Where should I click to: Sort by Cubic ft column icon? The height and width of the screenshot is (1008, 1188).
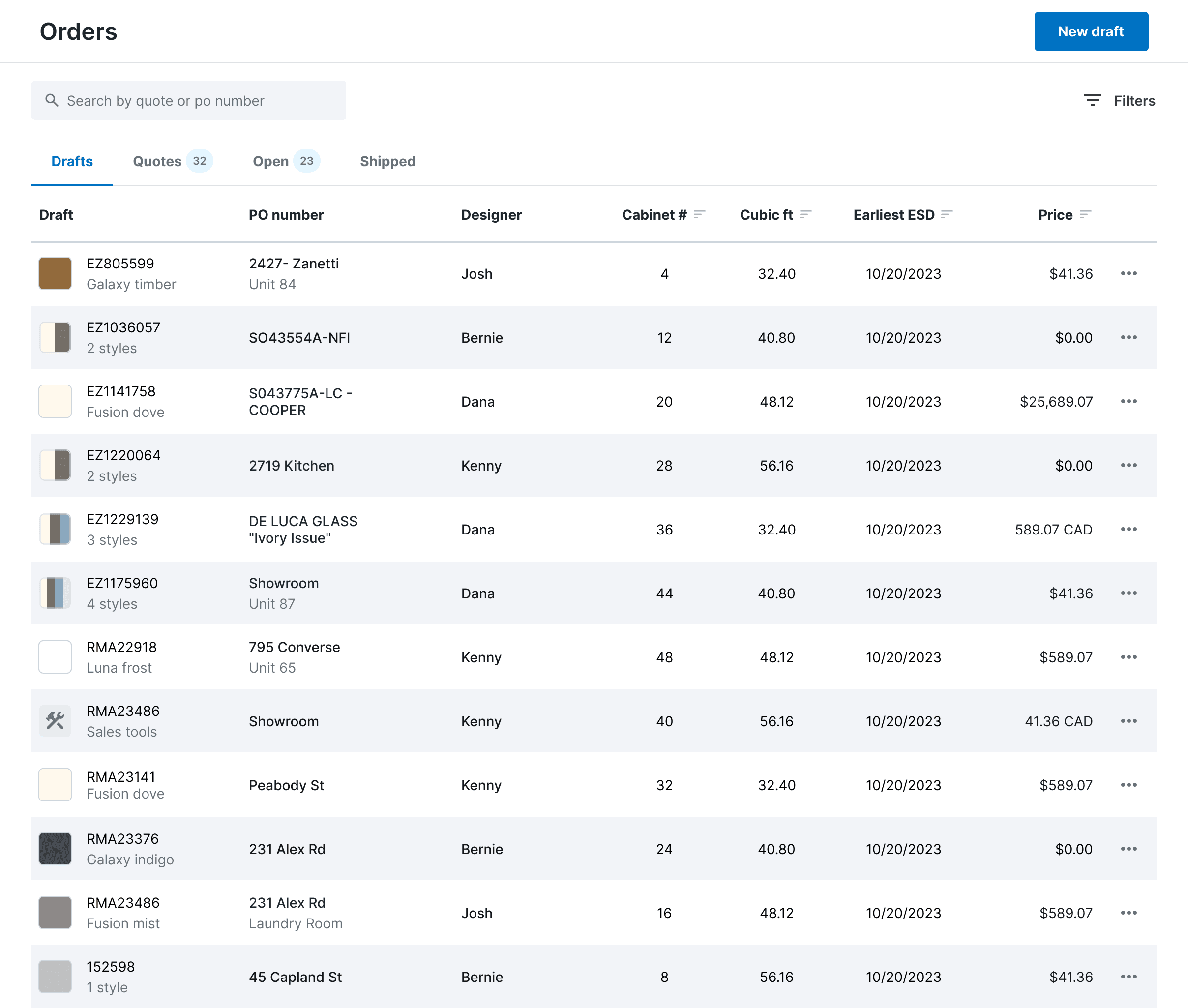(806, 215)
